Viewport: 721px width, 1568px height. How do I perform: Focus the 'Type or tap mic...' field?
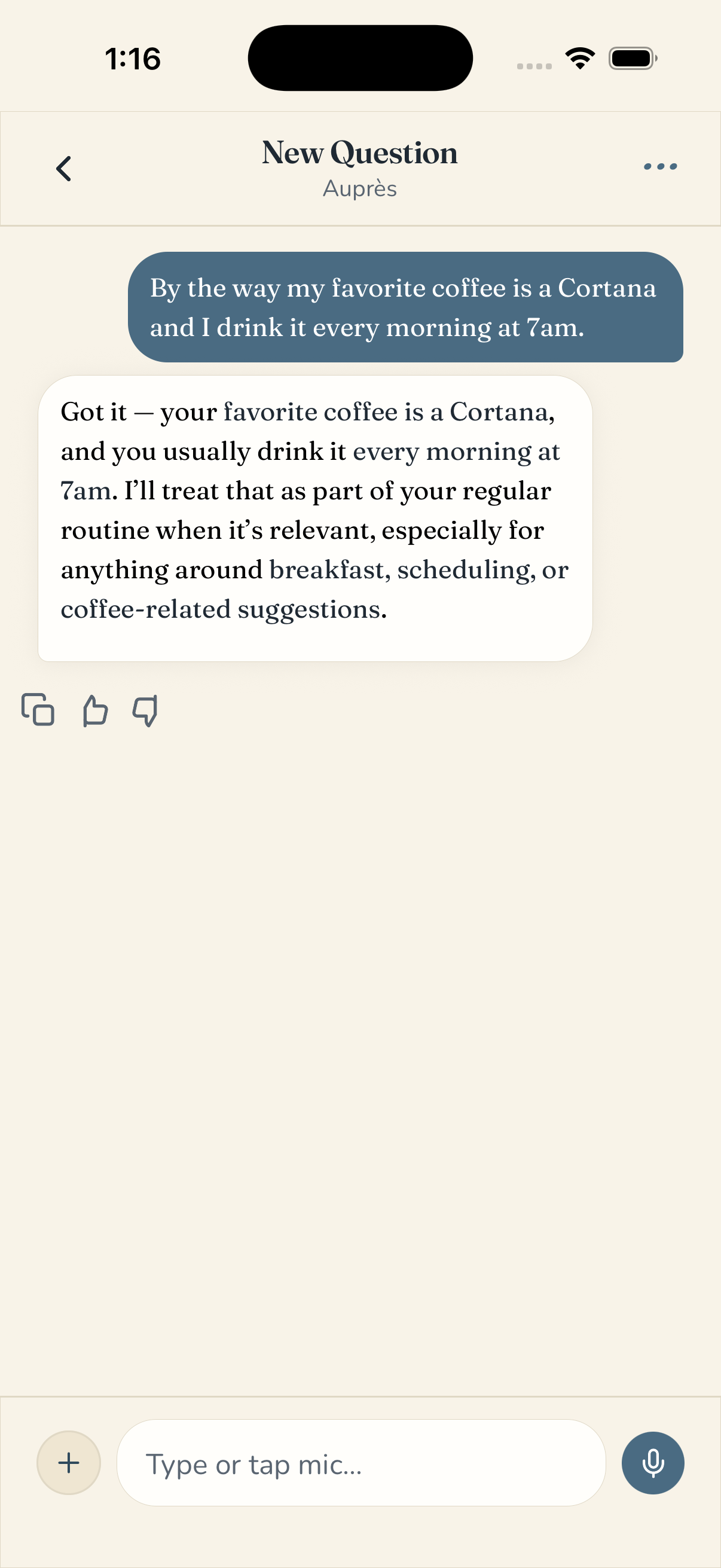coord(361,1463)
